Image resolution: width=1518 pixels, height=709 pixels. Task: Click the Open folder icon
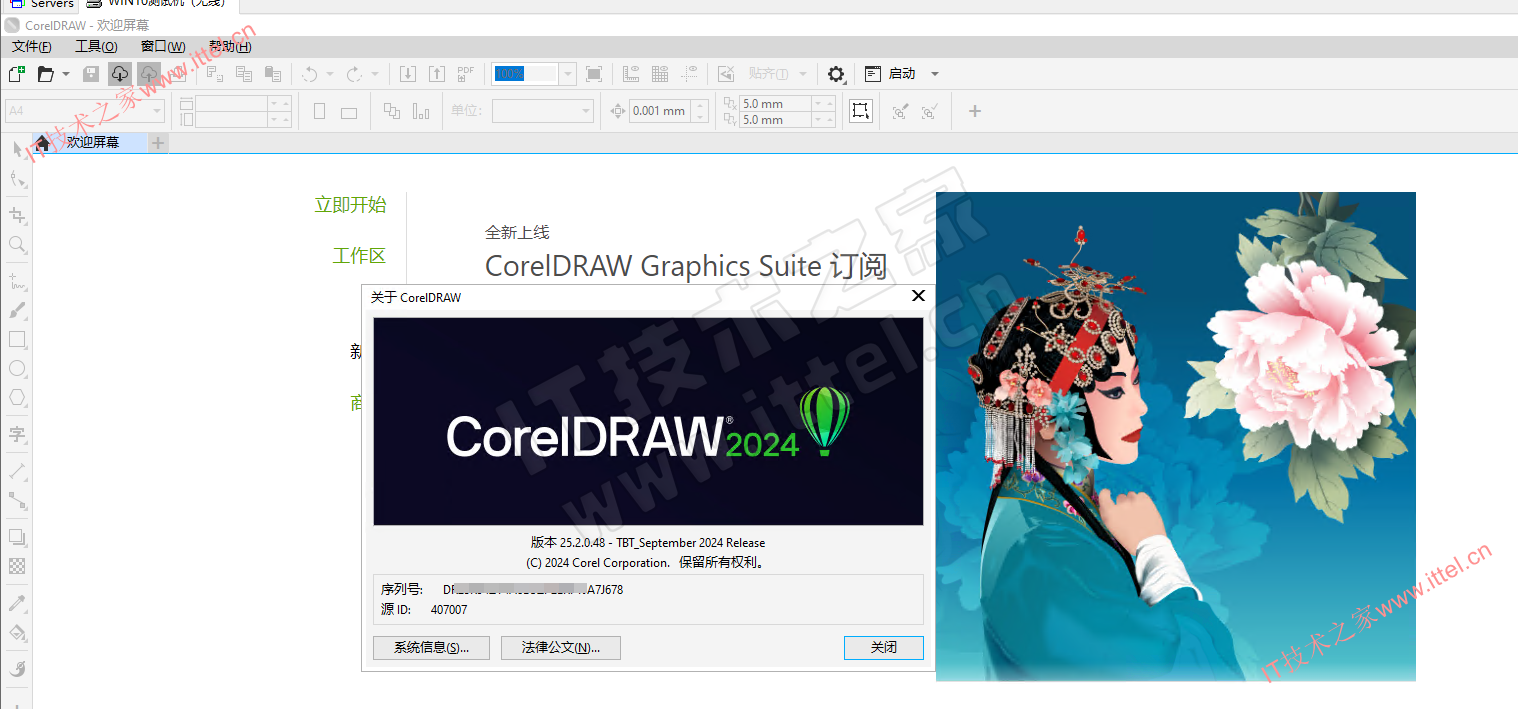click(x=45, y=74)
